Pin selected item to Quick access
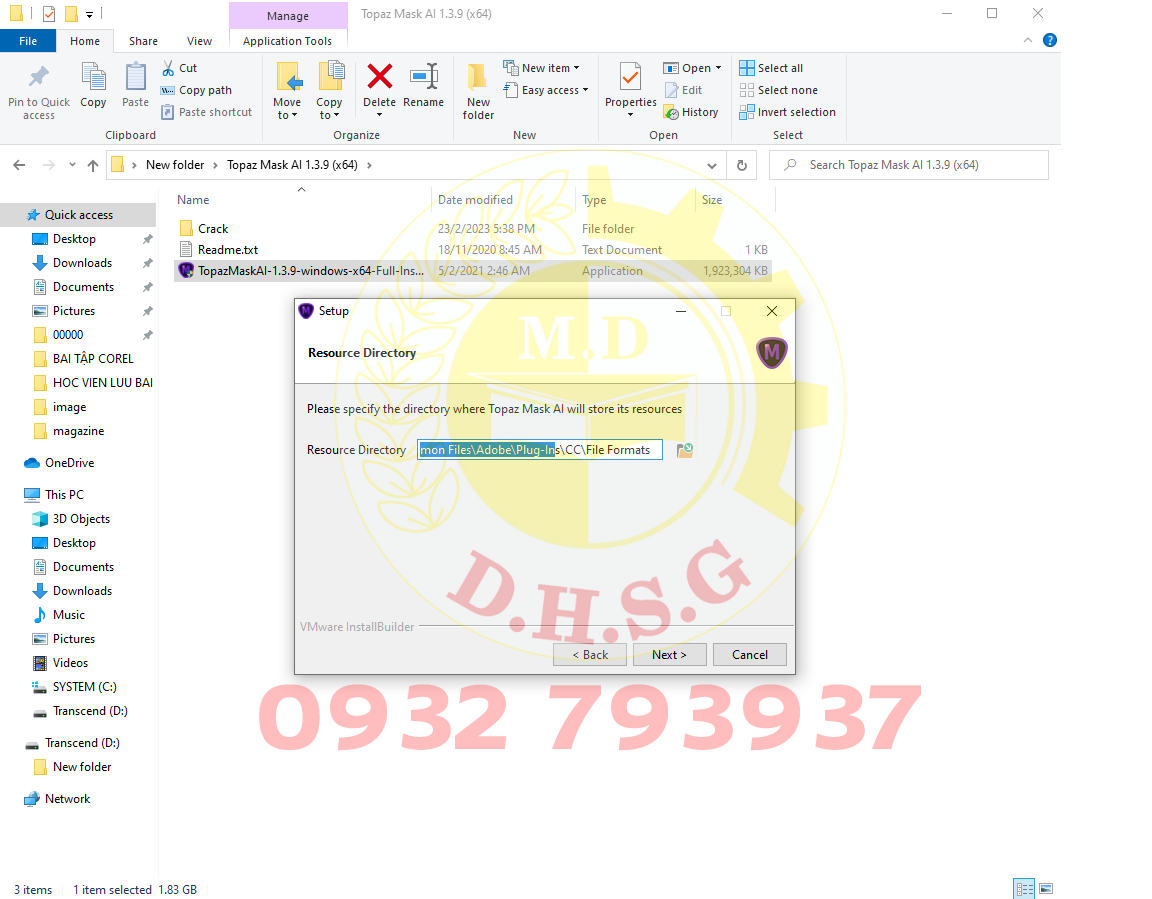The height and width of the screenshot is (899, 1152). click(x=39, y=91)
